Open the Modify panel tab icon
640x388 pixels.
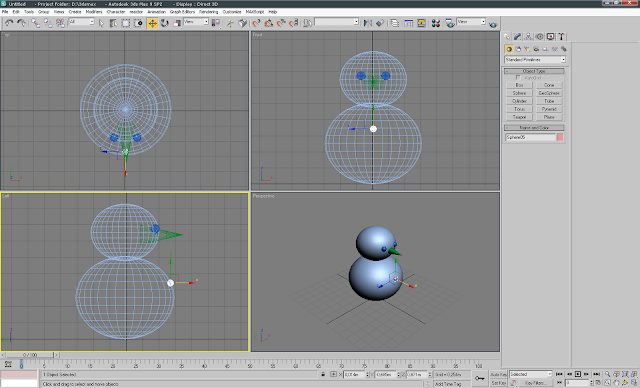point(518,37)
